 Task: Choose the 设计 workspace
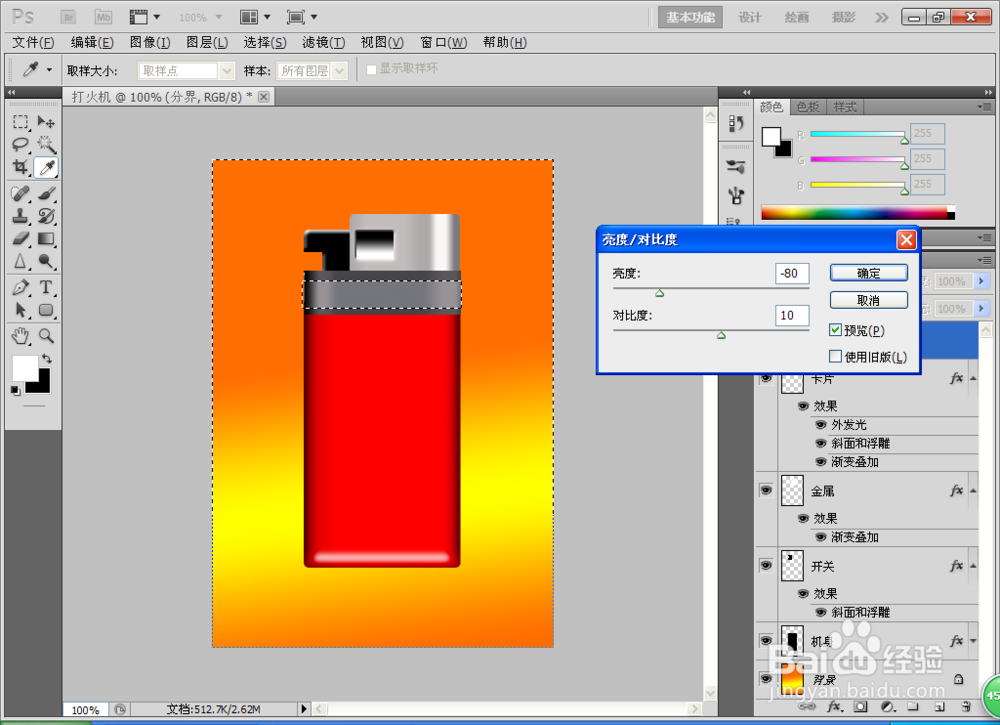coord(749,17)
